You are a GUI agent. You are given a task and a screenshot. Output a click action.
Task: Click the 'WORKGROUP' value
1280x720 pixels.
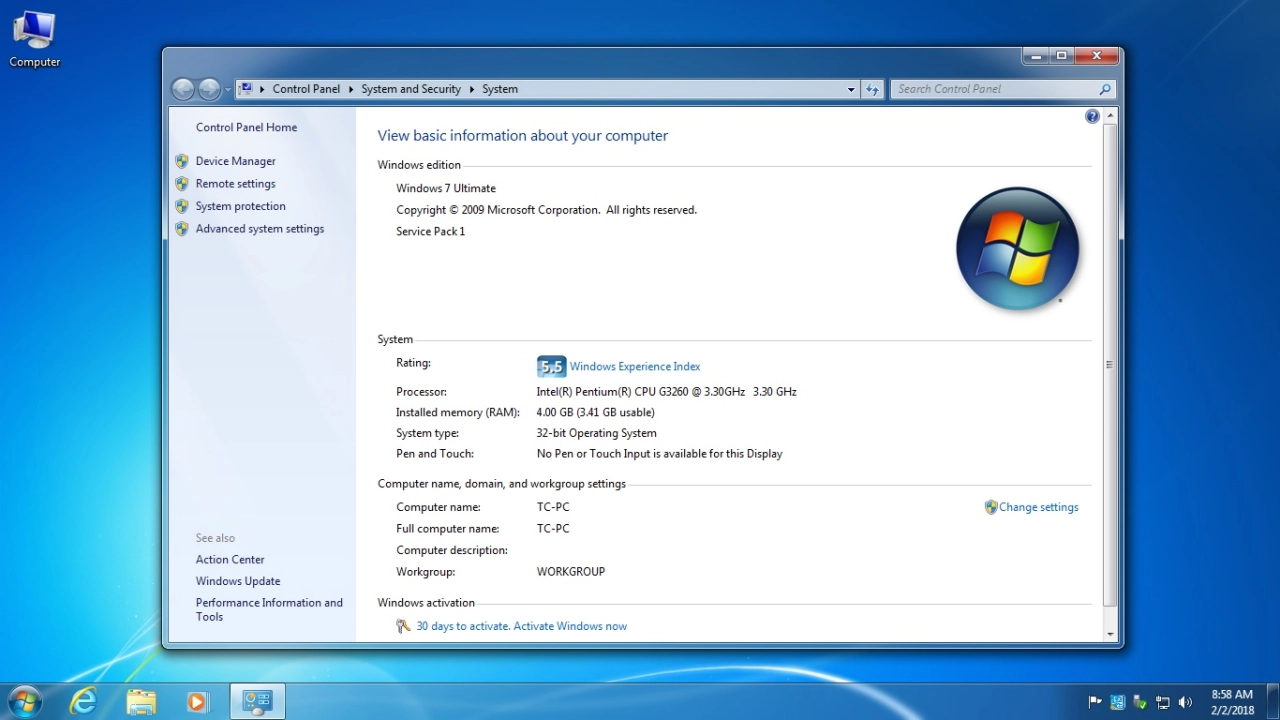571,572
